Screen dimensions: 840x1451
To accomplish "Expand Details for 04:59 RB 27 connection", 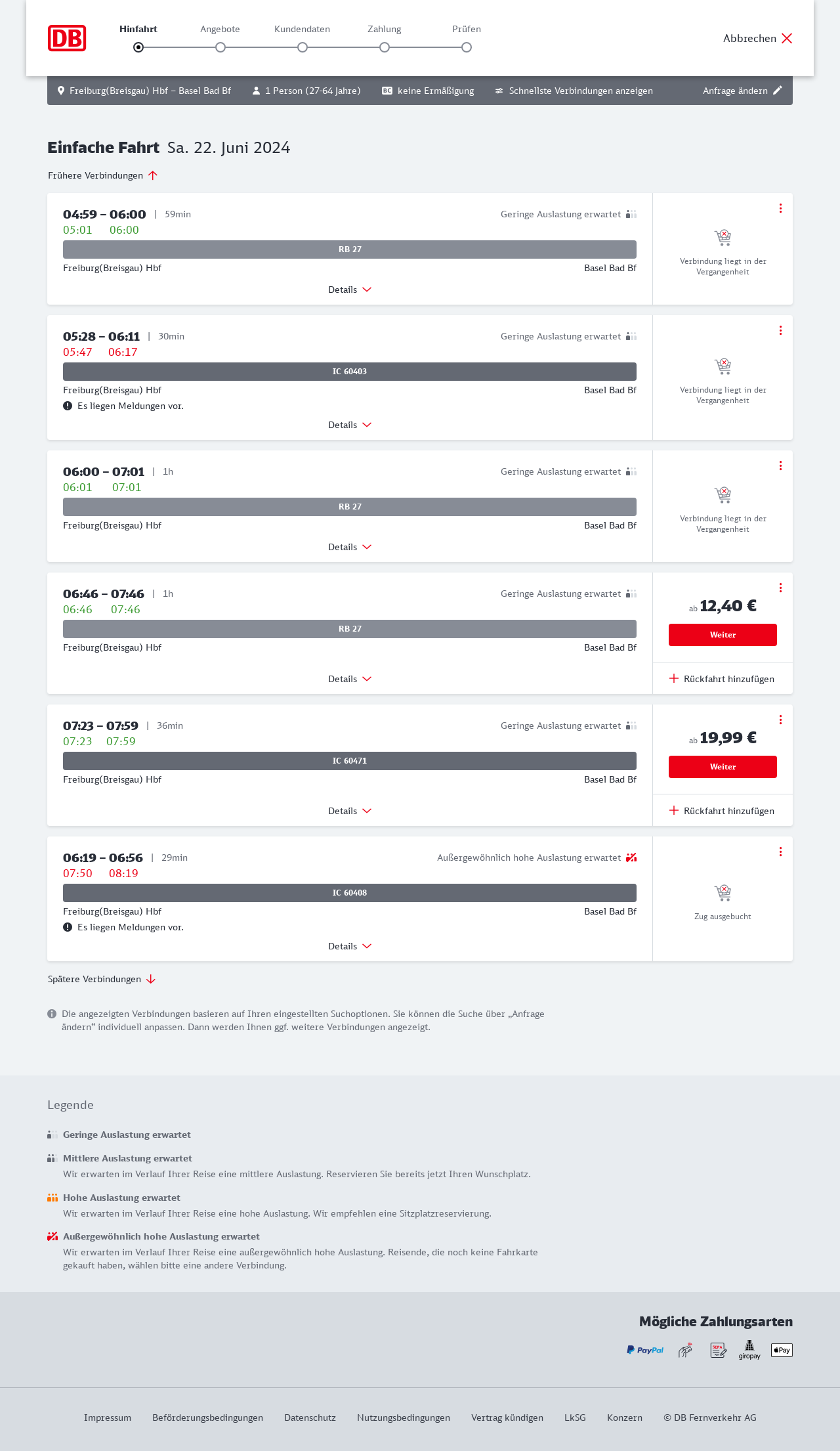I will pos(350,290).
